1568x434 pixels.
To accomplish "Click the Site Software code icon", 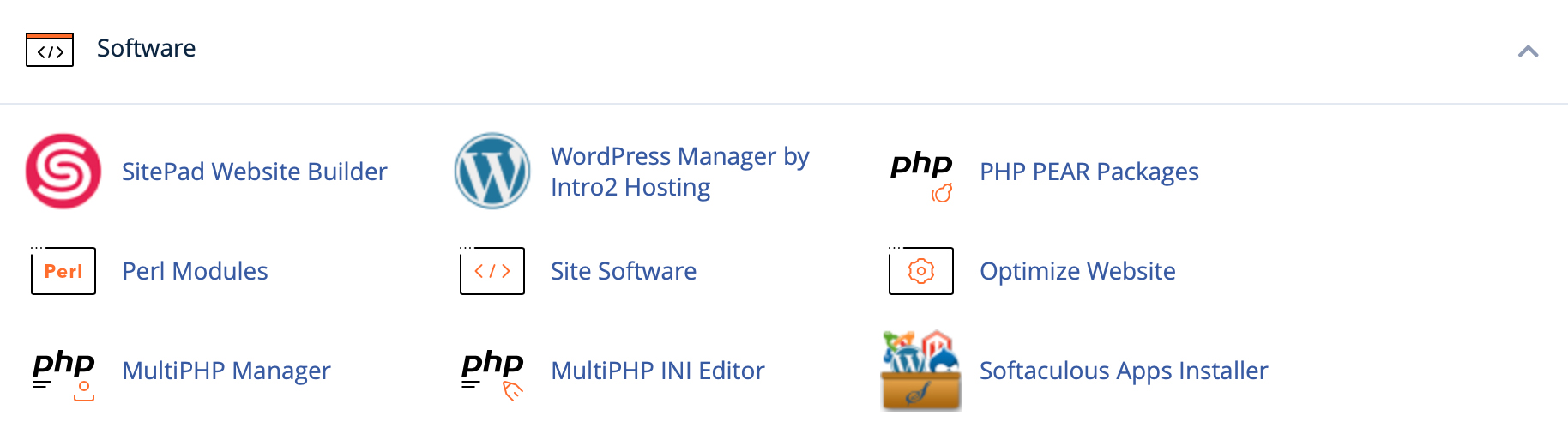I will 492,271.
